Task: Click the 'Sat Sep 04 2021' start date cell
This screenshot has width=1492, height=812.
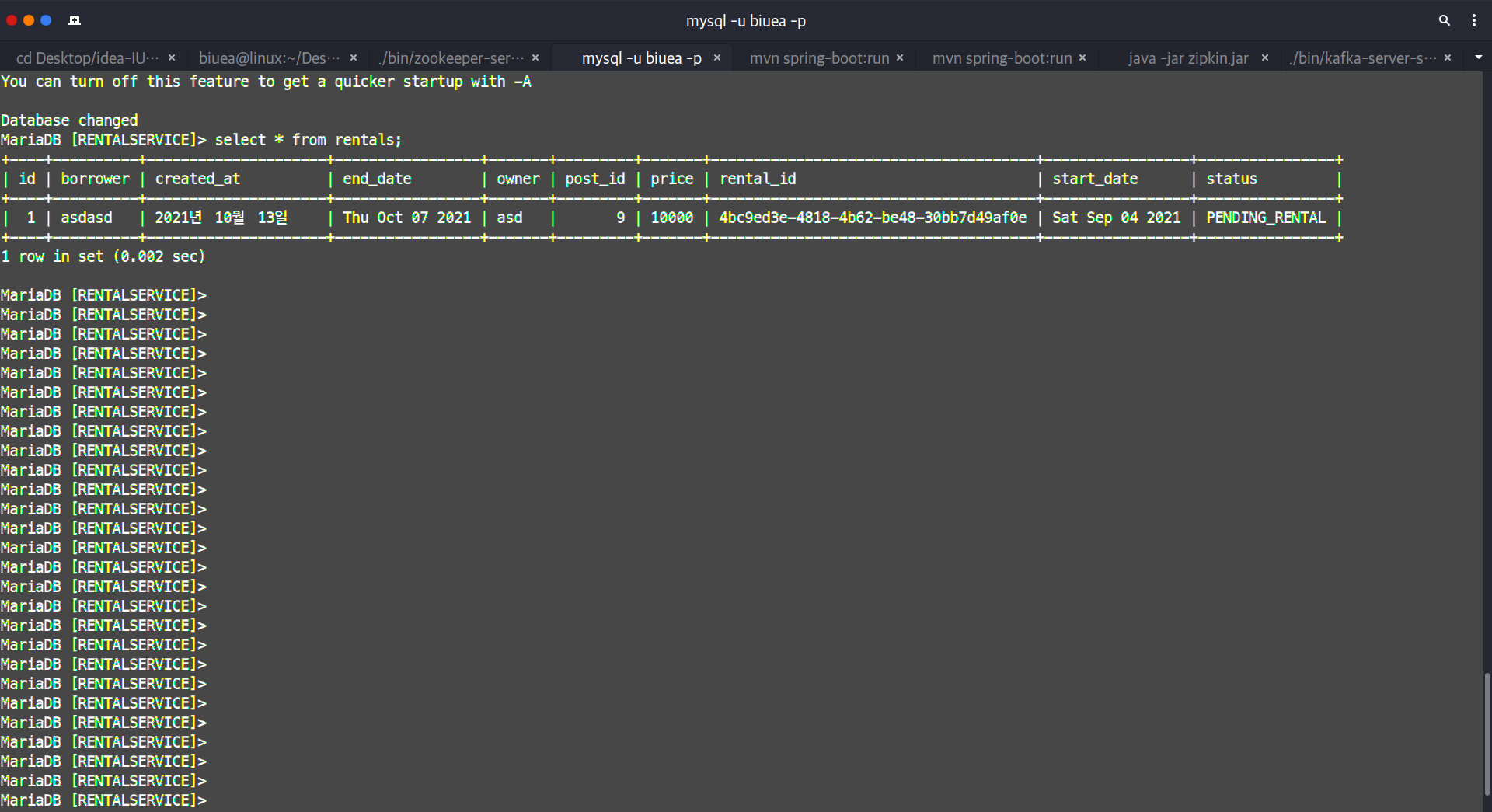Action: pyautogui.click(x=1117, y=218)
